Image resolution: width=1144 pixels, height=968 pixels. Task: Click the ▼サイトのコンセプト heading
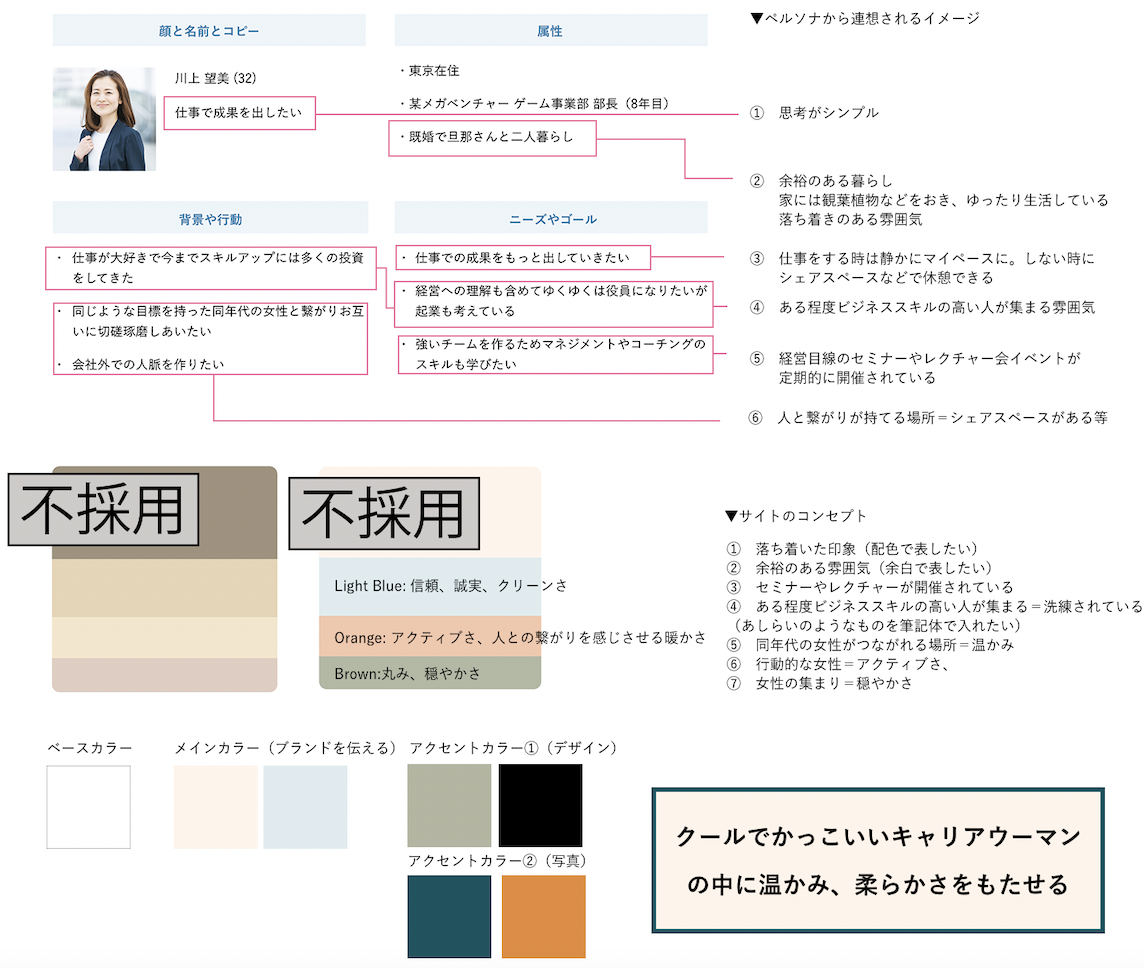point(796,516)
